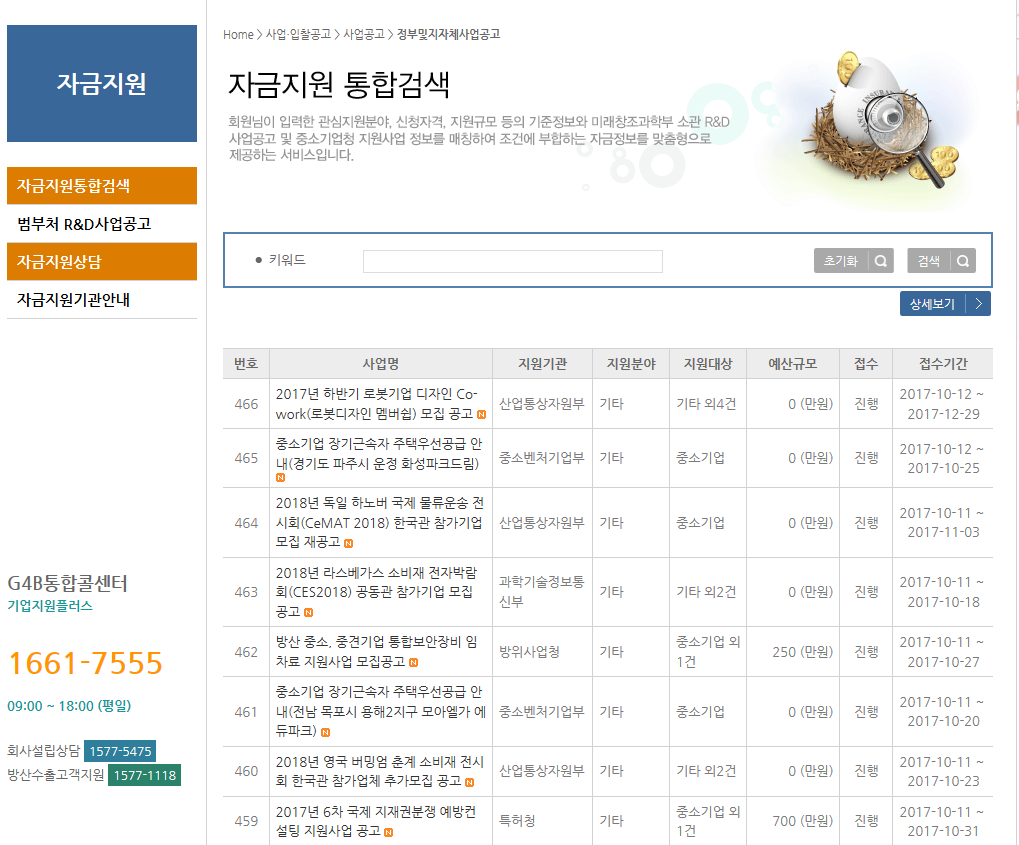
Task: Expand detailed search with 상세보기
Action: pos(932,304)
